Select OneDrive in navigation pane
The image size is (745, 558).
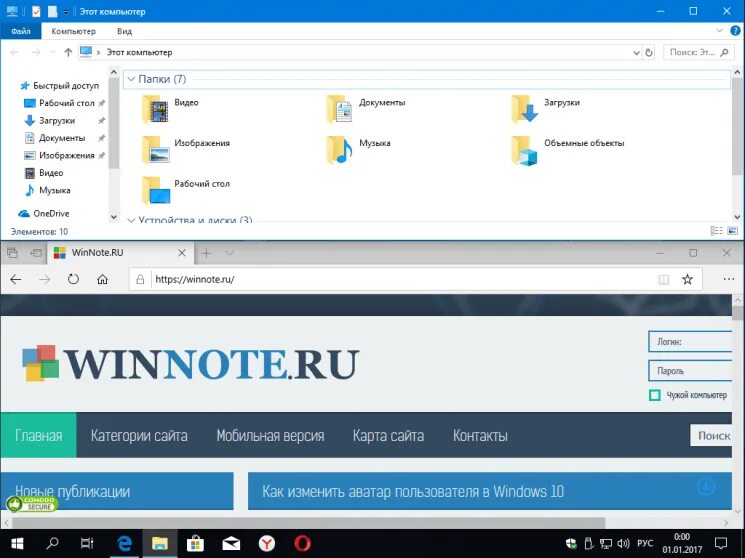tap(44, 214)
